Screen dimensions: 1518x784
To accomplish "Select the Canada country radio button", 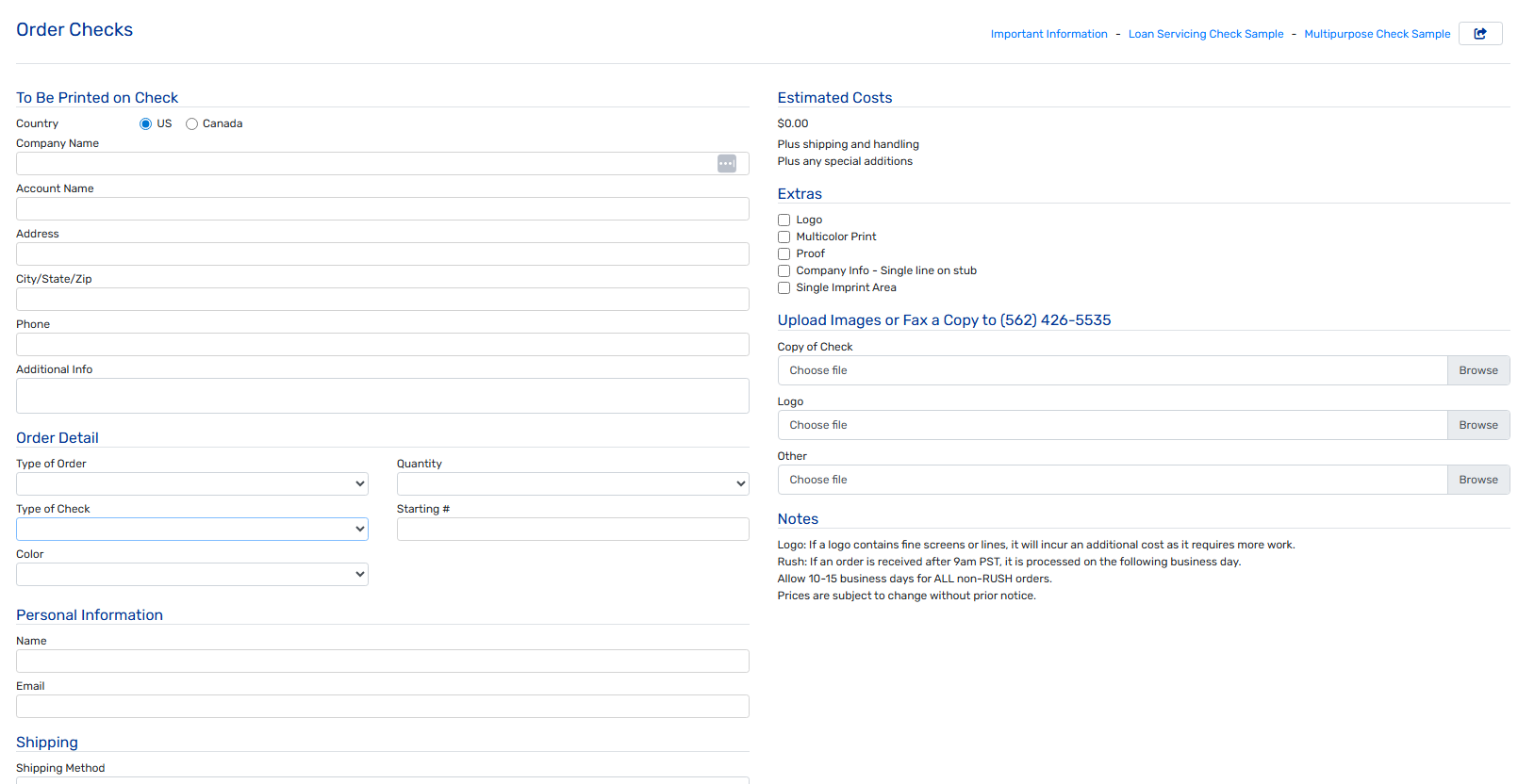I will 191,124.
